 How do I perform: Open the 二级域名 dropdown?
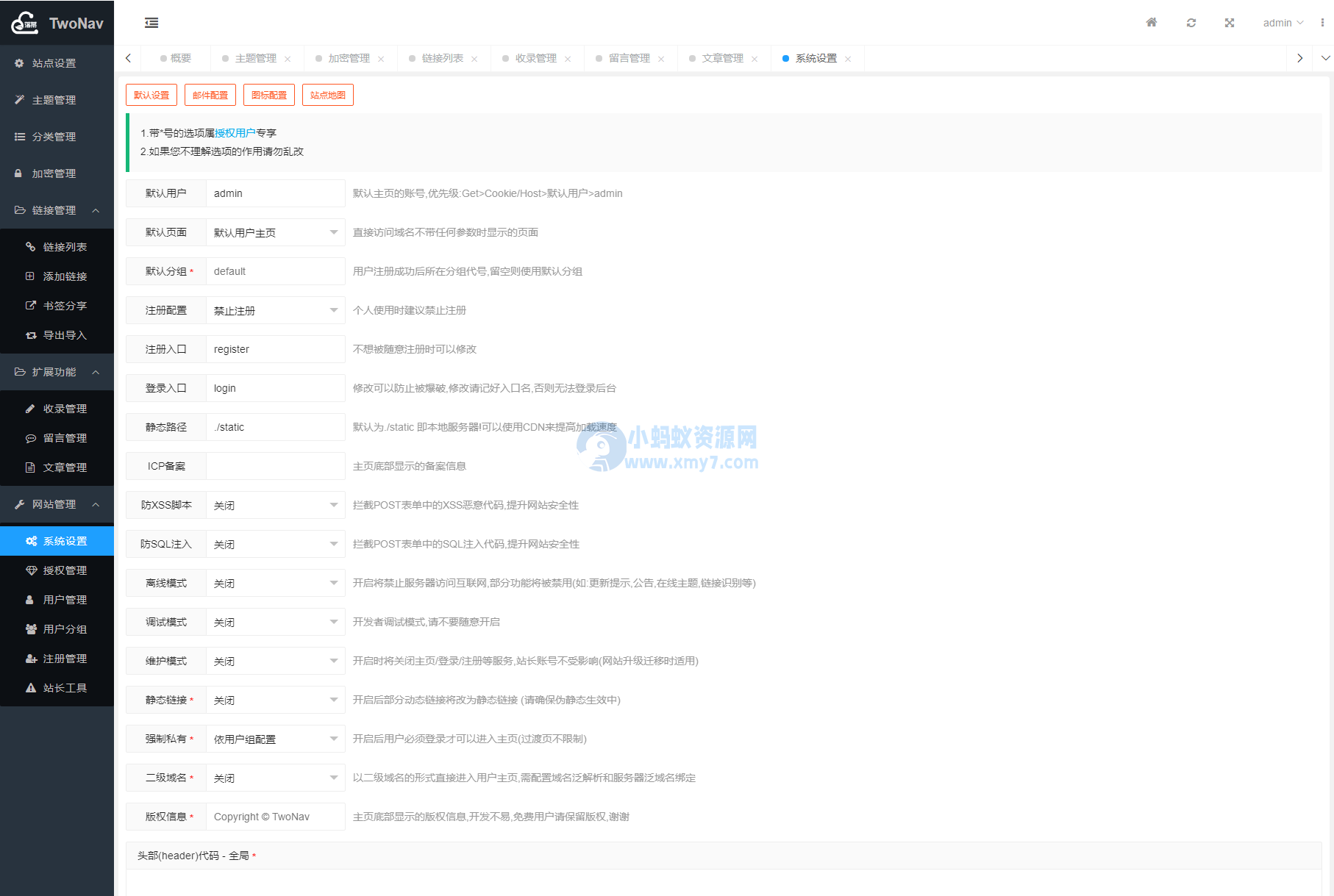(x=276, y=778)
